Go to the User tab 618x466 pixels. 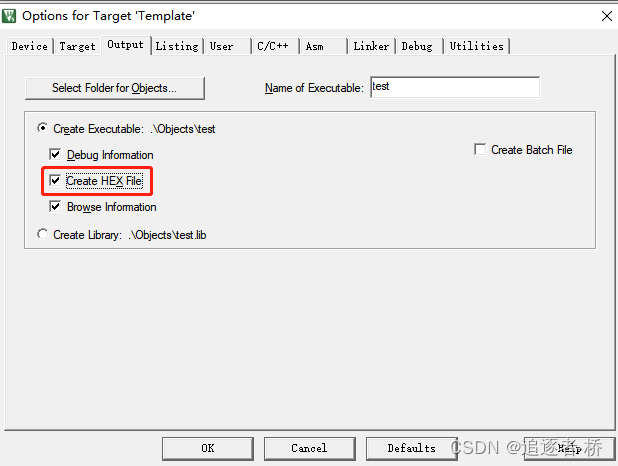click(x=227, y=47)
